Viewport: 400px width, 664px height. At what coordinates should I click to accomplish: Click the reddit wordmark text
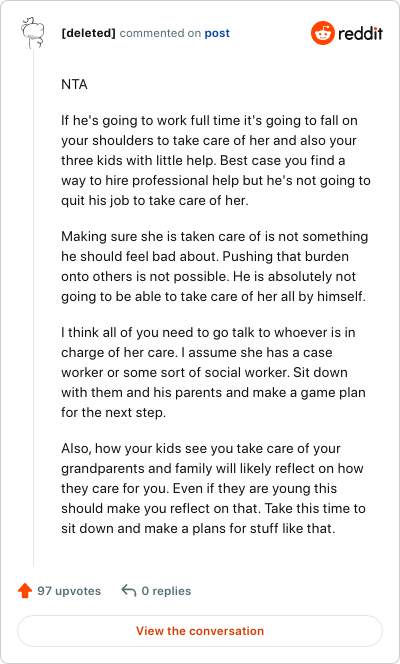[x=361, y=33]
